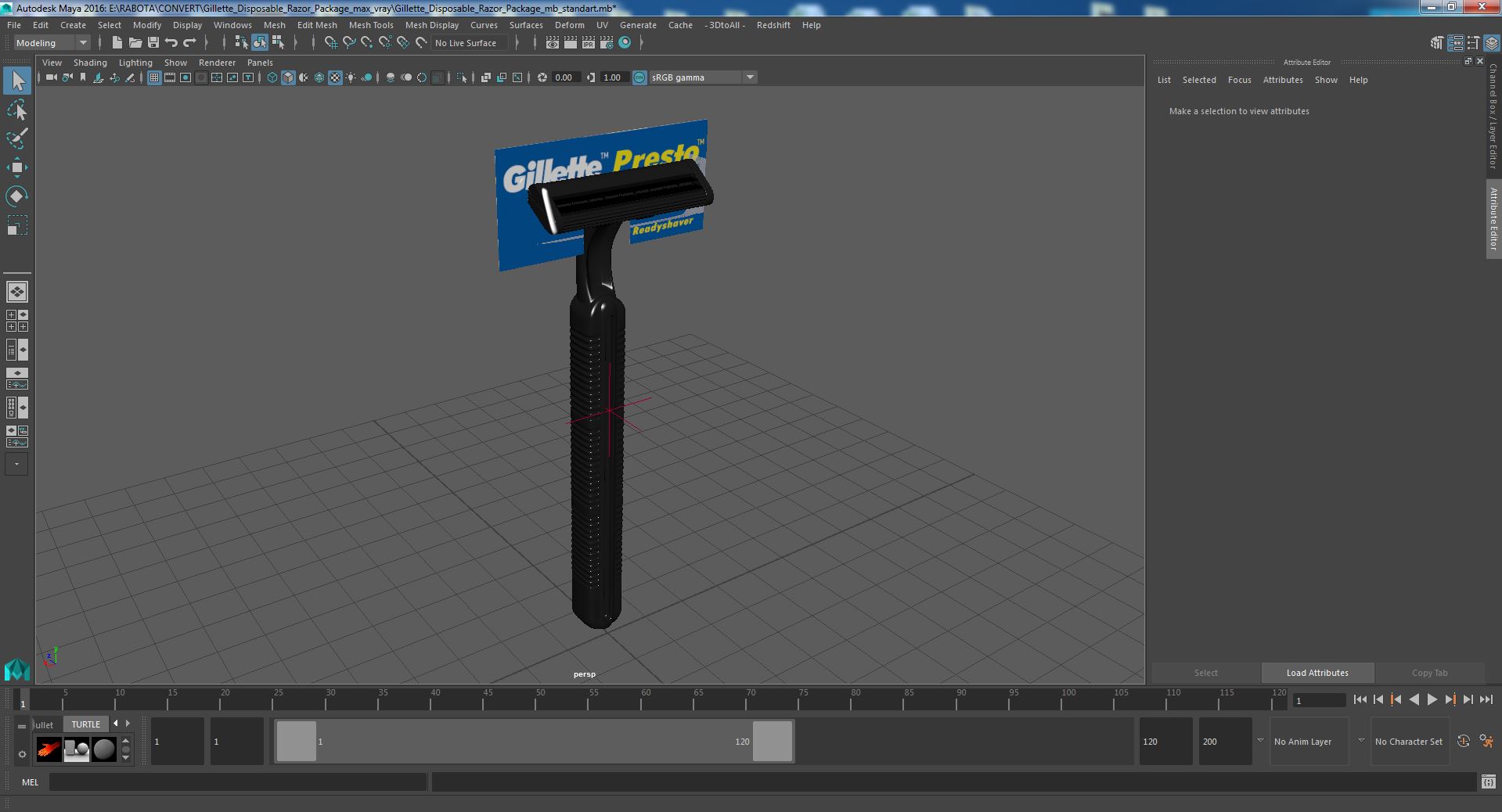Switch to single perspective layout
The width and height of the screenshot is (1502, 812).
[x=17, y=292]
